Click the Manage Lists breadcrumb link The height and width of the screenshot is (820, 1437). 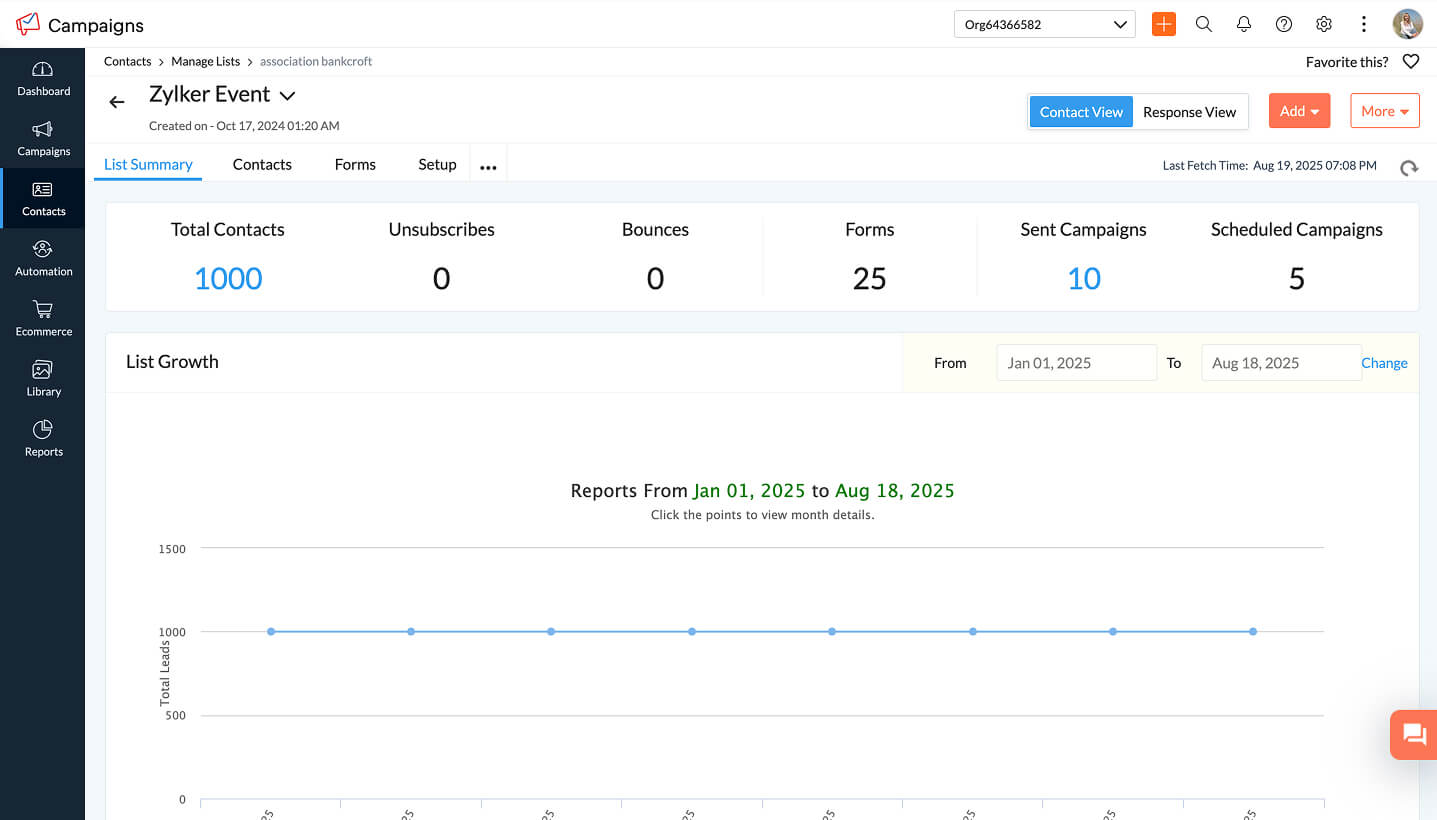[206, 62]
